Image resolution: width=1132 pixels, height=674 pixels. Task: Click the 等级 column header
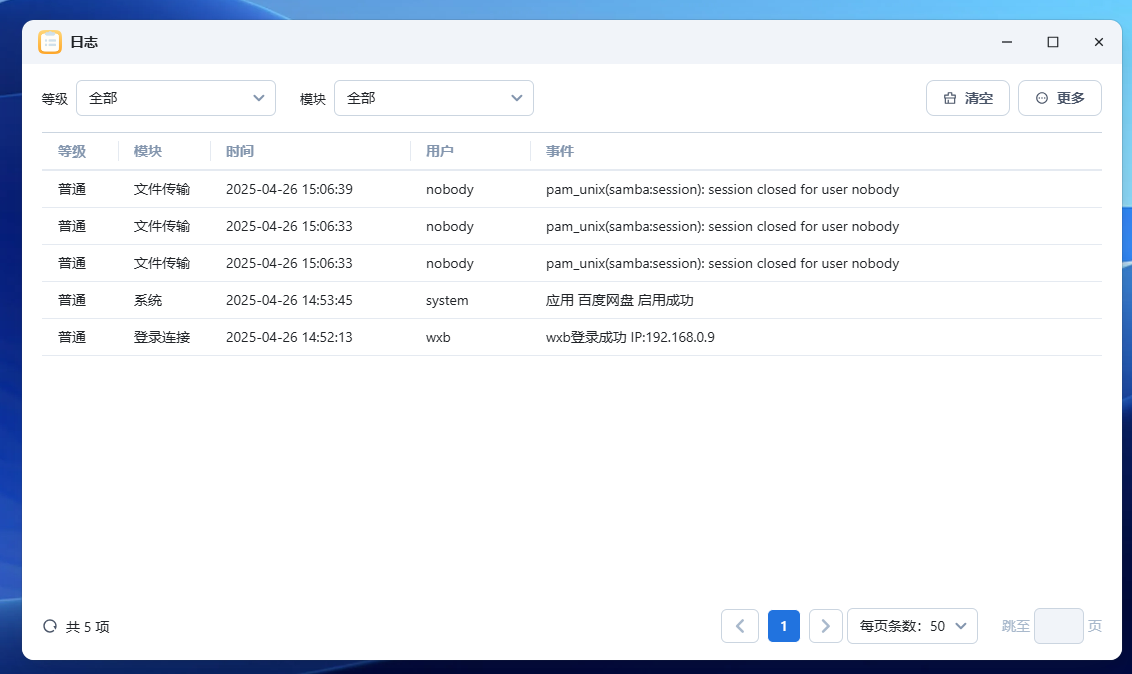[x=72, y=152]
